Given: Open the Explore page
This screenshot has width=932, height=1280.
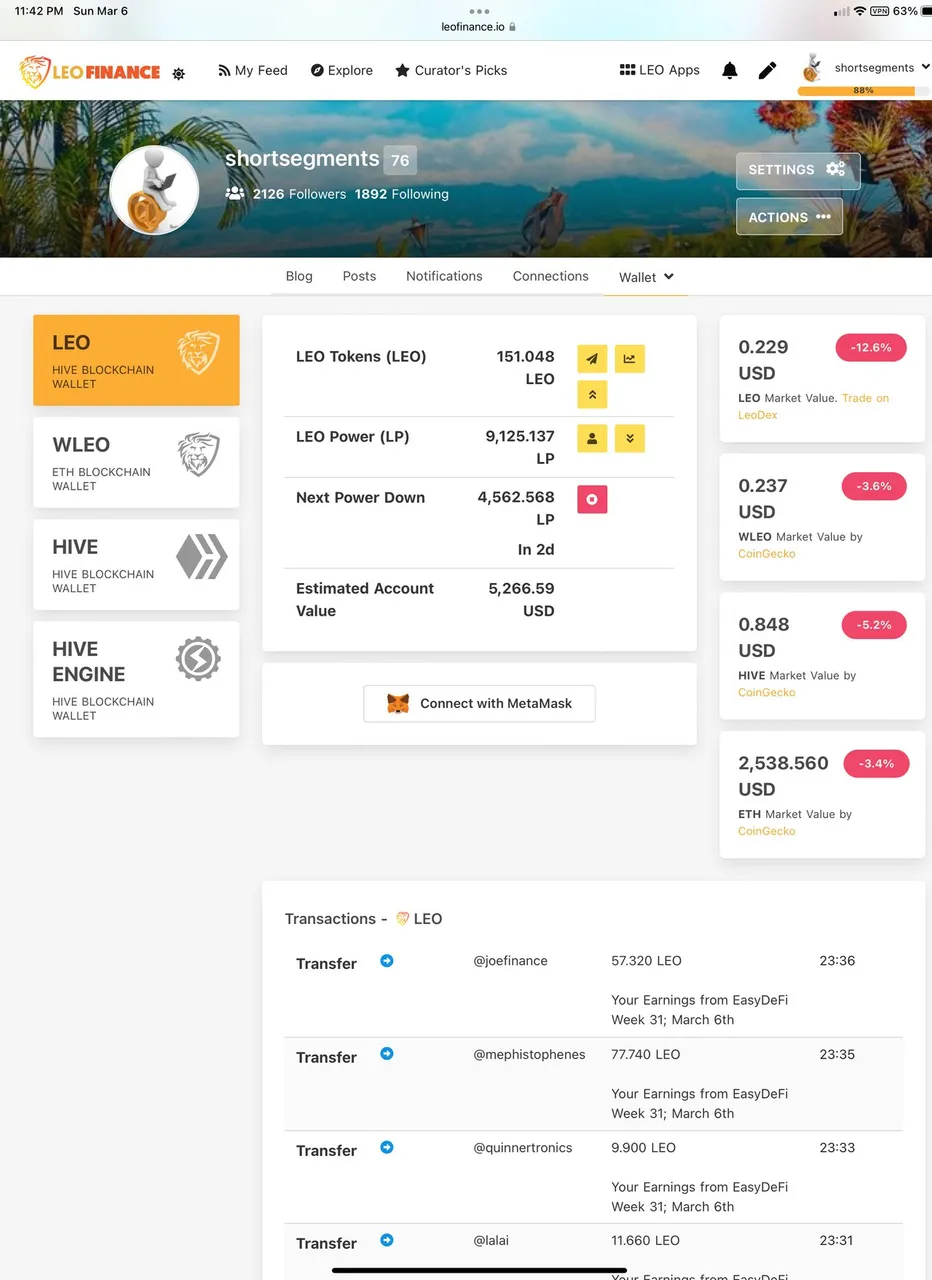Looking at the screenshot, I should pyautogui.click(x=342, y=70).
